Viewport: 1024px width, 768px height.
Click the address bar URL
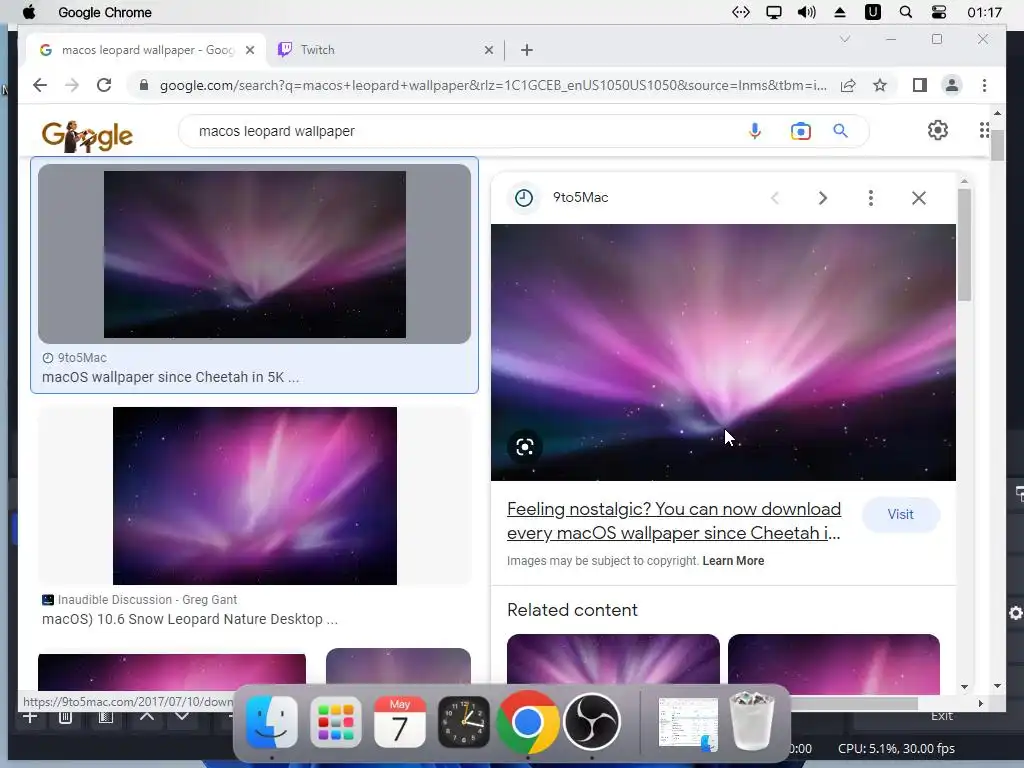pyautogui.click(x=493, y=86)
